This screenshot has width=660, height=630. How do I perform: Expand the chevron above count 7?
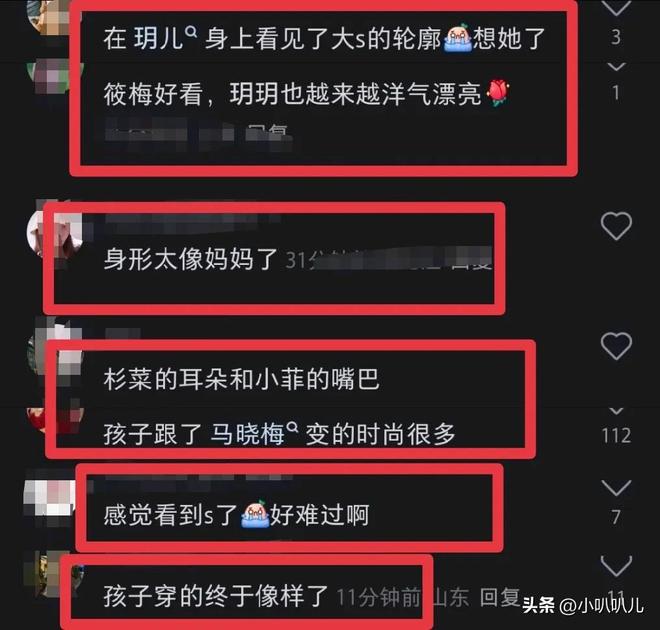coord(616,487)
